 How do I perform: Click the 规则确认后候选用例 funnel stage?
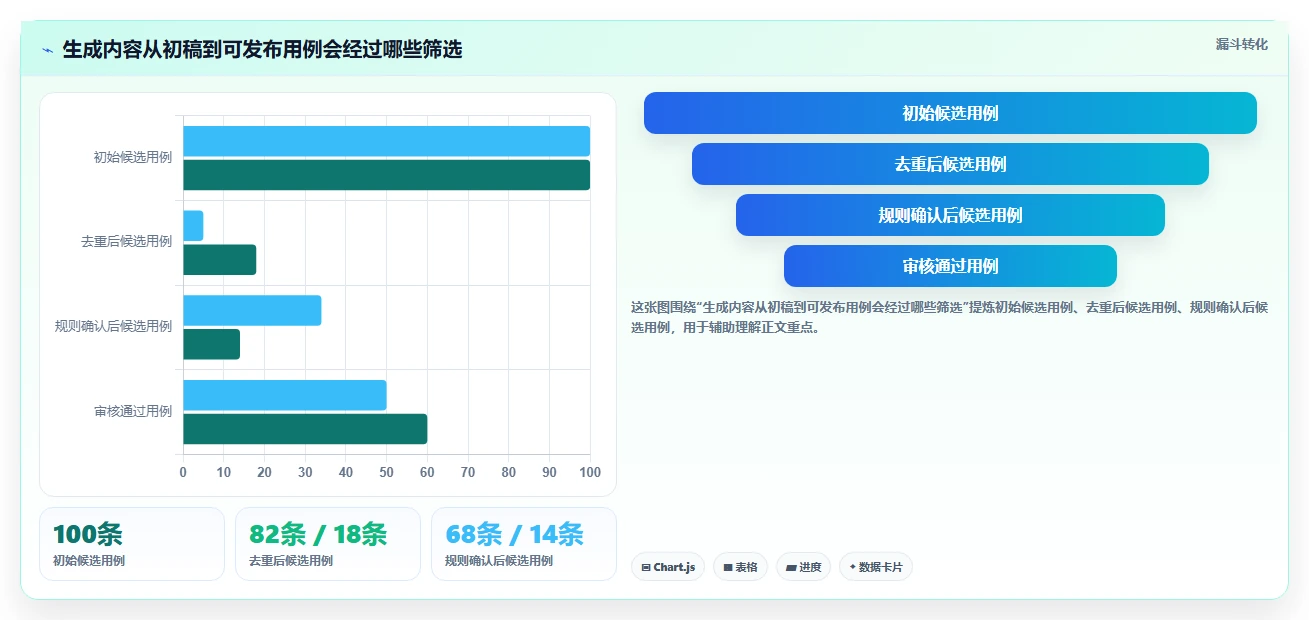click(x=950, y=215)
